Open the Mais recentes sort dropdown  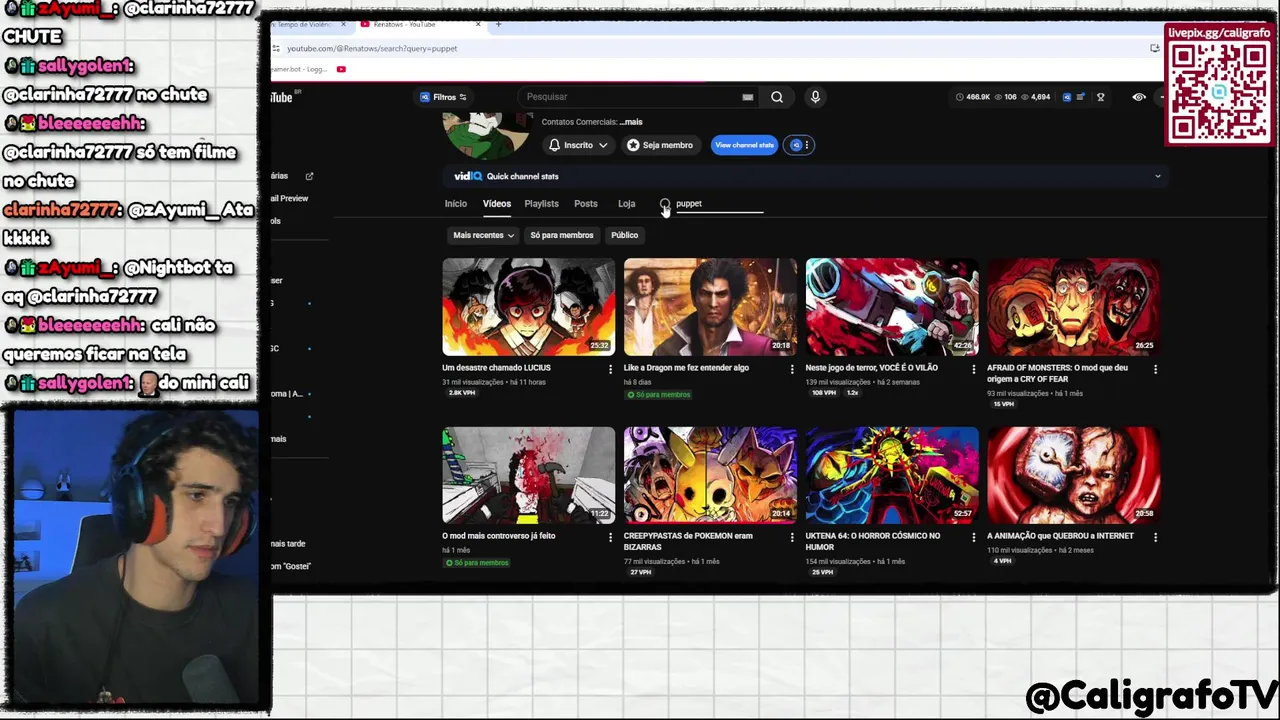coord(483,235)
